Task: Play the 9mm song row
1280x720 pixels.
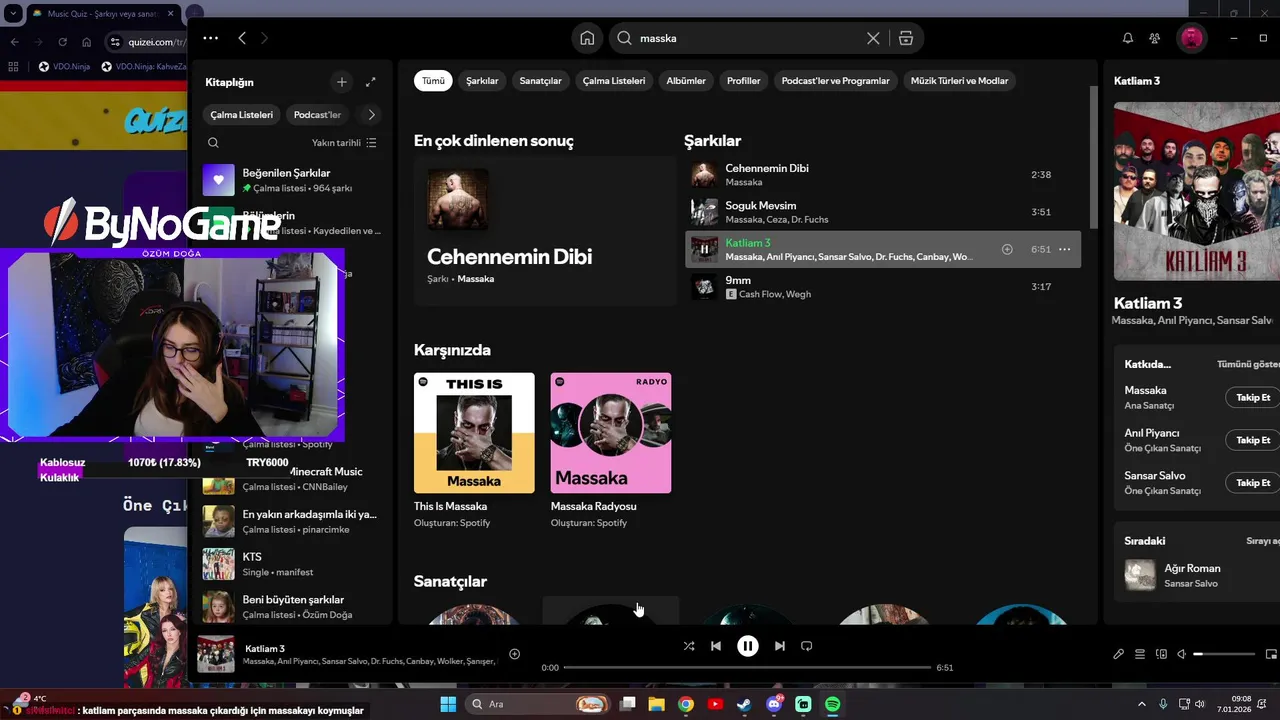Action: 883,287
